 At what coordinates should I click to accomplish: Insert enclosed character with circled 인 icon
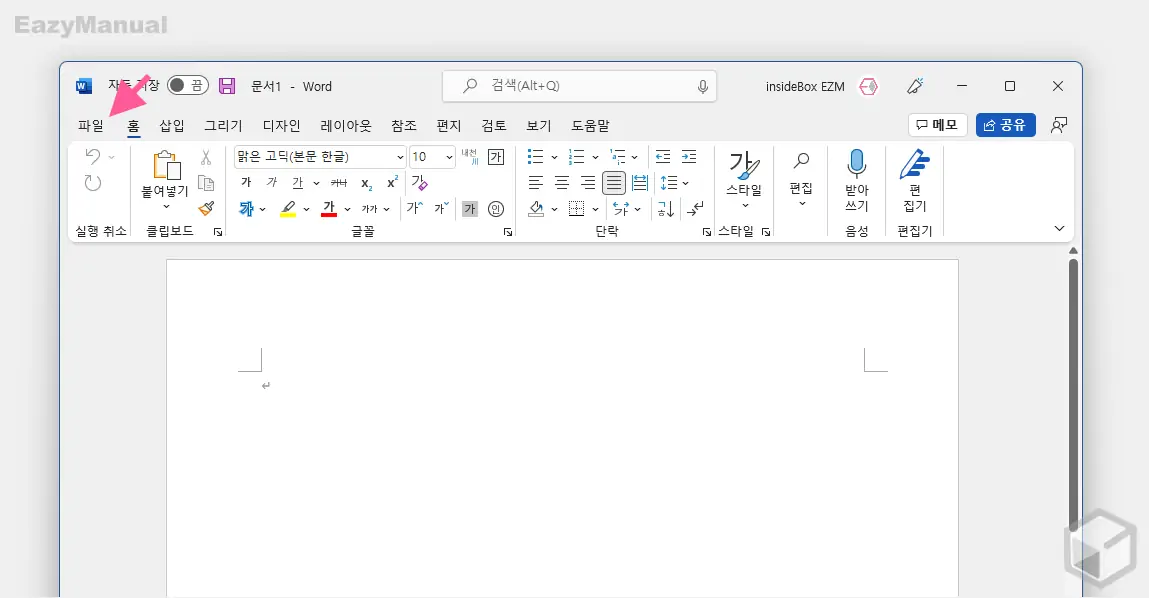(x=496, y=209)
